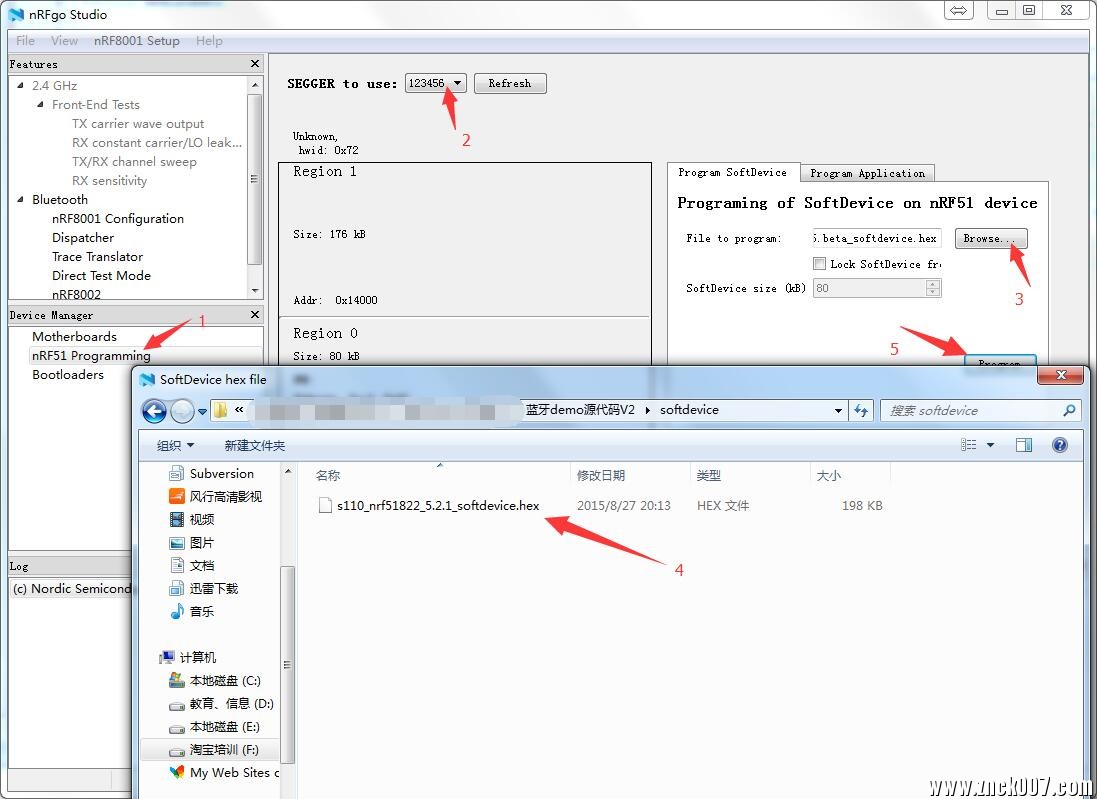The height and width of the screenshot is (799, 1097).
Task: Switch to Program Application tab
Action: [868, 173]
